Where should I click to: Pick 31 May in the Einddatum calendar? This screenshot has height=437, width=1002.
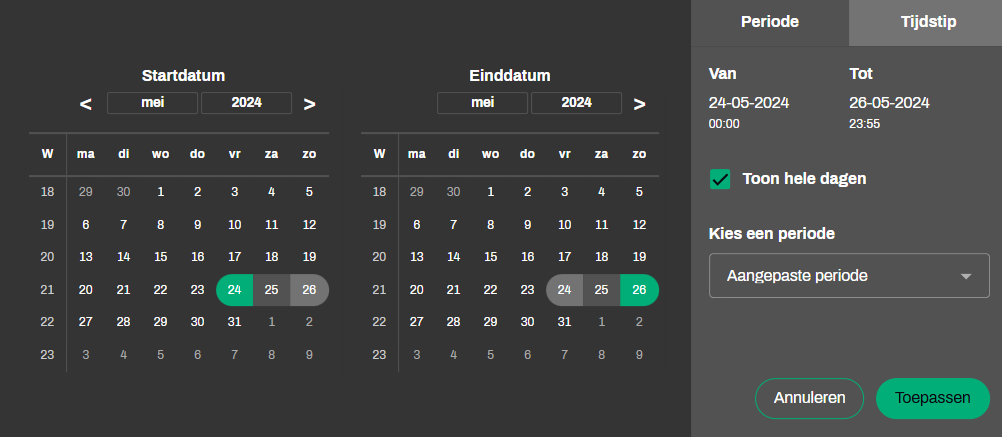click(x=565, y=322)
